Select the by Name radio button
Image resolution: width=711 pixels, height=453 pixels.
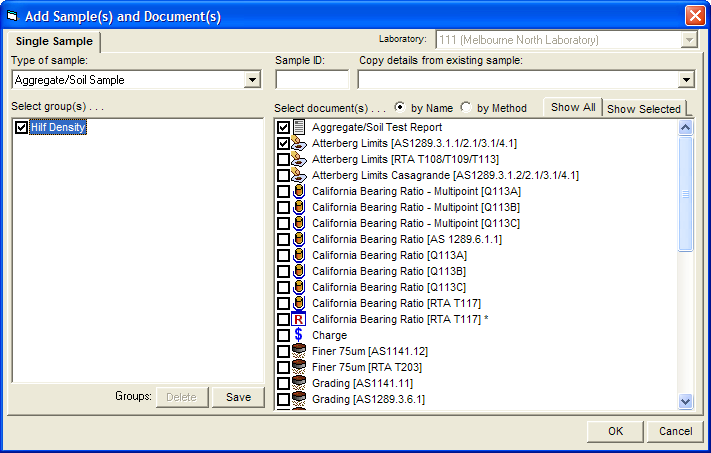click(x=399, y=107)
